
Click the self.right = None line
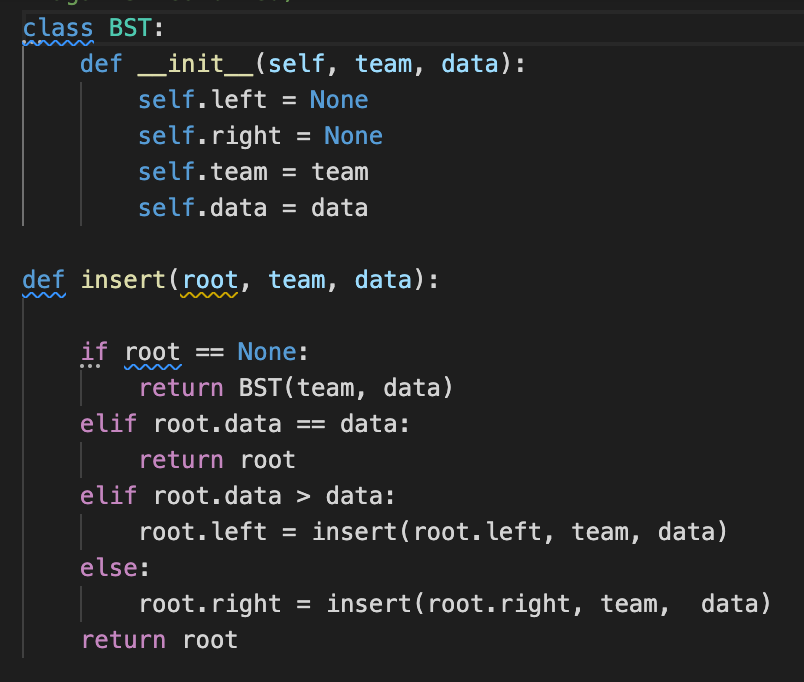(260, 136)
